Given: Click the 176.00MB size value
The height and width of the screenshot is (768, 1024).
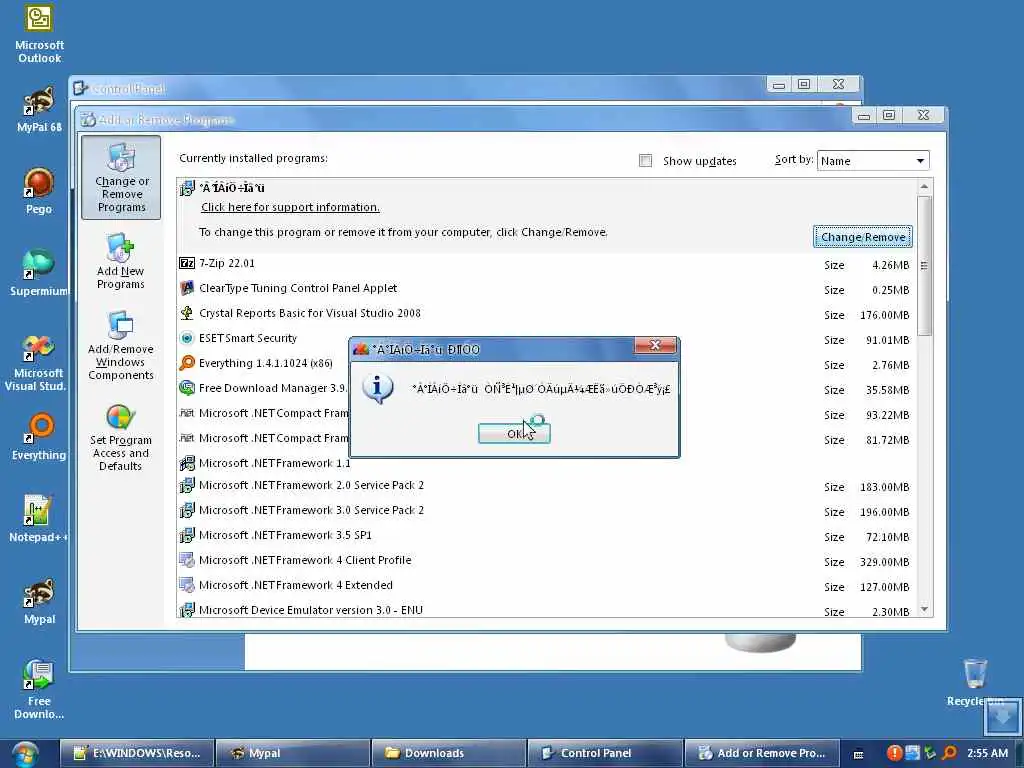Looking at the screenshot, I should (884, 315).
